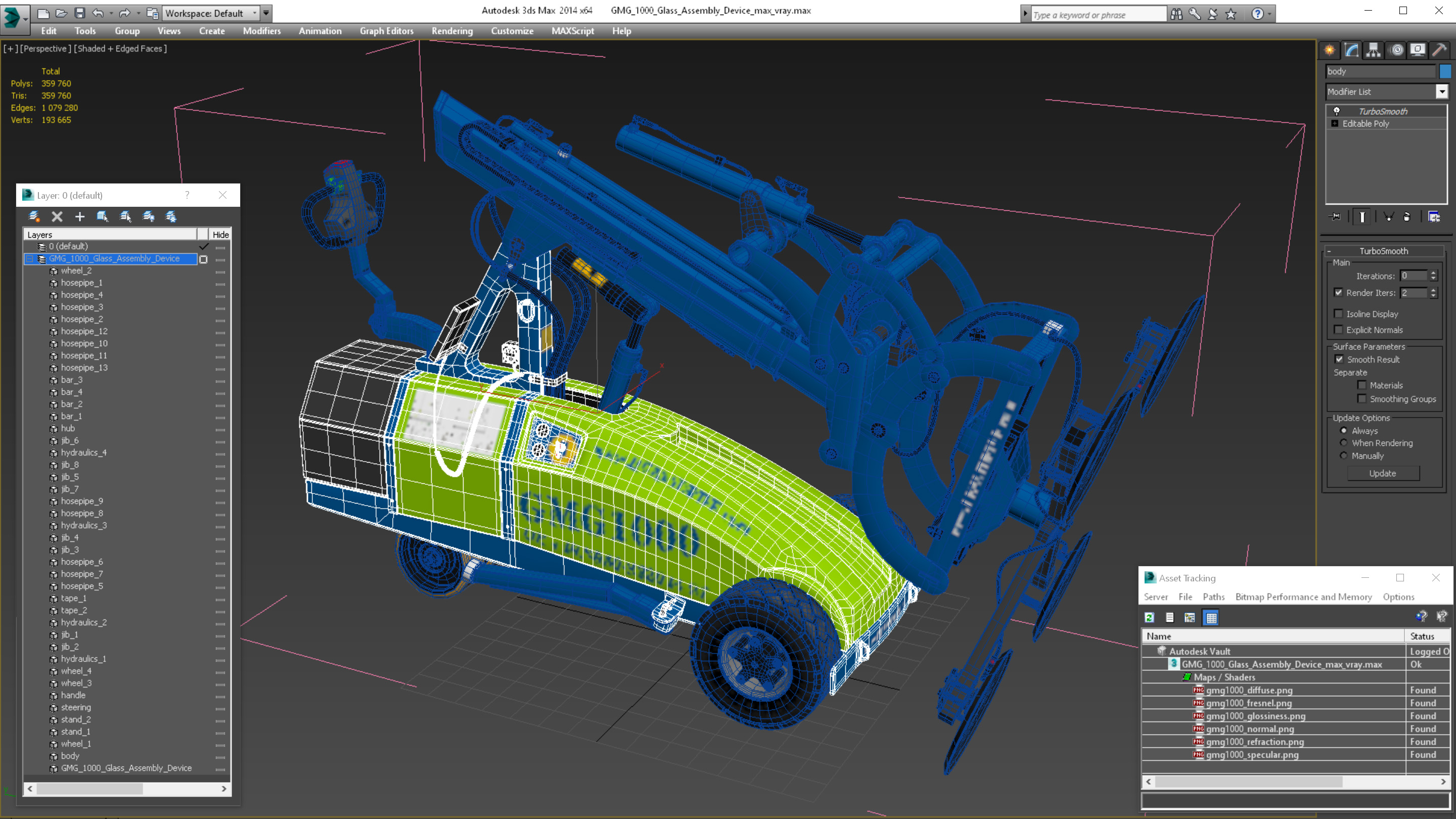This screenshot has width=1456, height=819.
Task: Enable Isoline Display checkbox
Action: (1338, 313)
